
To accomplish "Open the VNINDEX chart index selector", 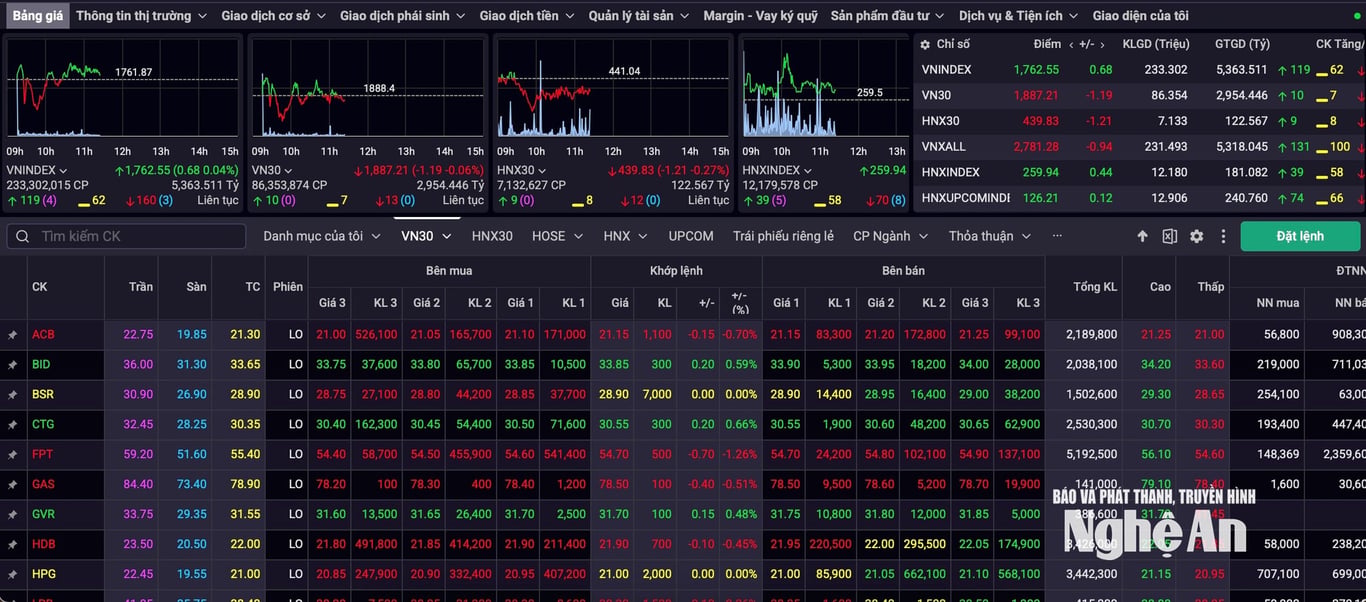I will (37, 170).
